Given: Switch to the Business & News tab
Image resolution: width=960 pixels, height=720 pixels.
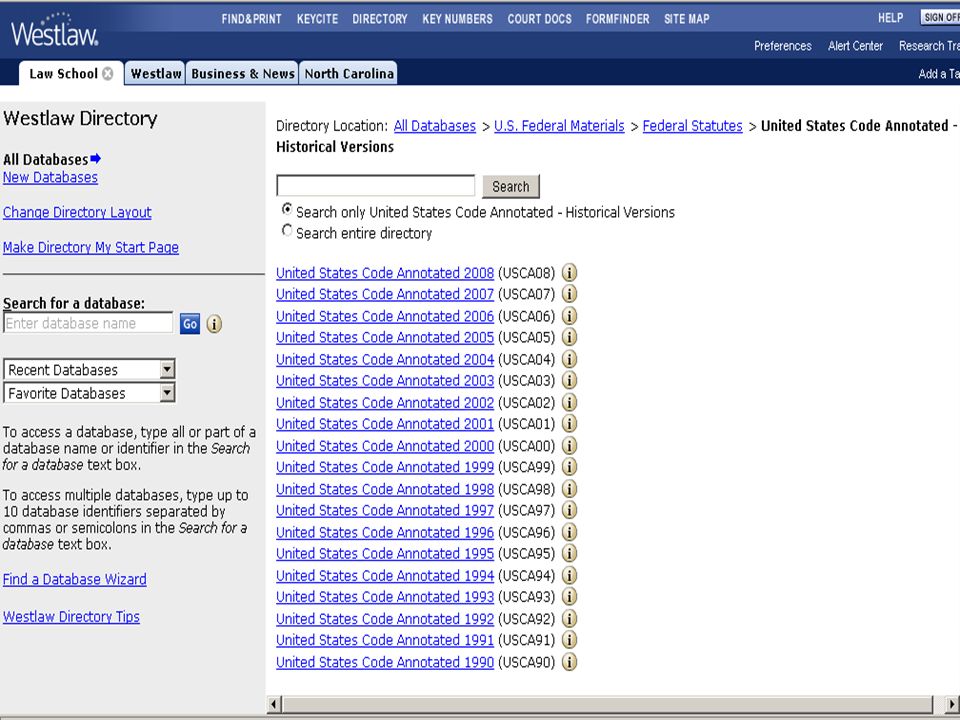Looking at the screenshot, I should 242,73.
